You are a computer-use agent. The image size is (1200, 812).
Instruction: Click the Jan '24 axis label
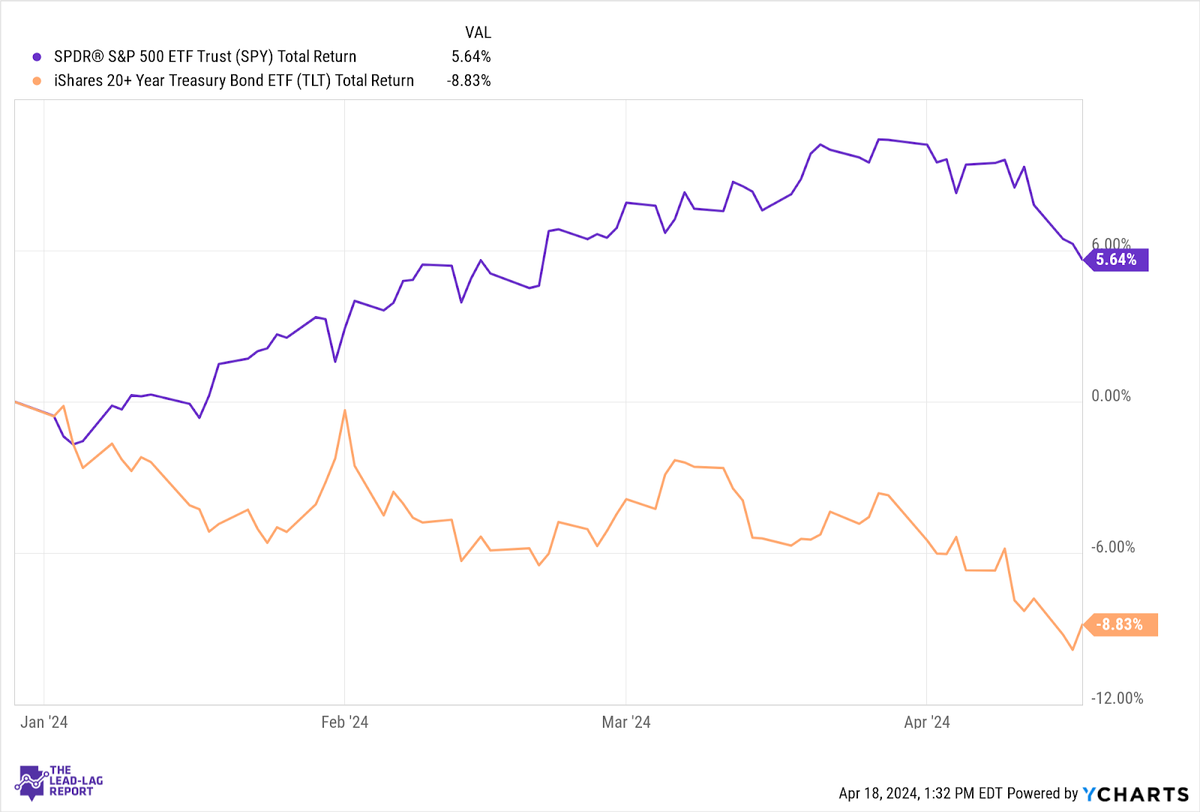[x=45, y=721]
